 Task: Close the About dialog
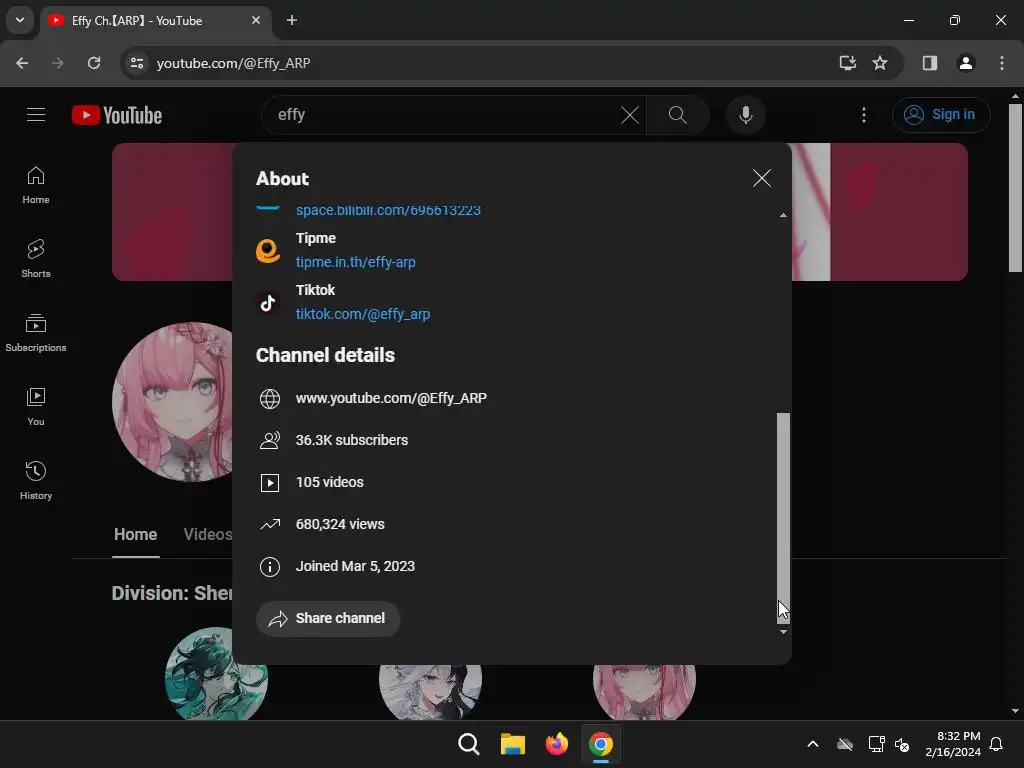pos(761,178)
